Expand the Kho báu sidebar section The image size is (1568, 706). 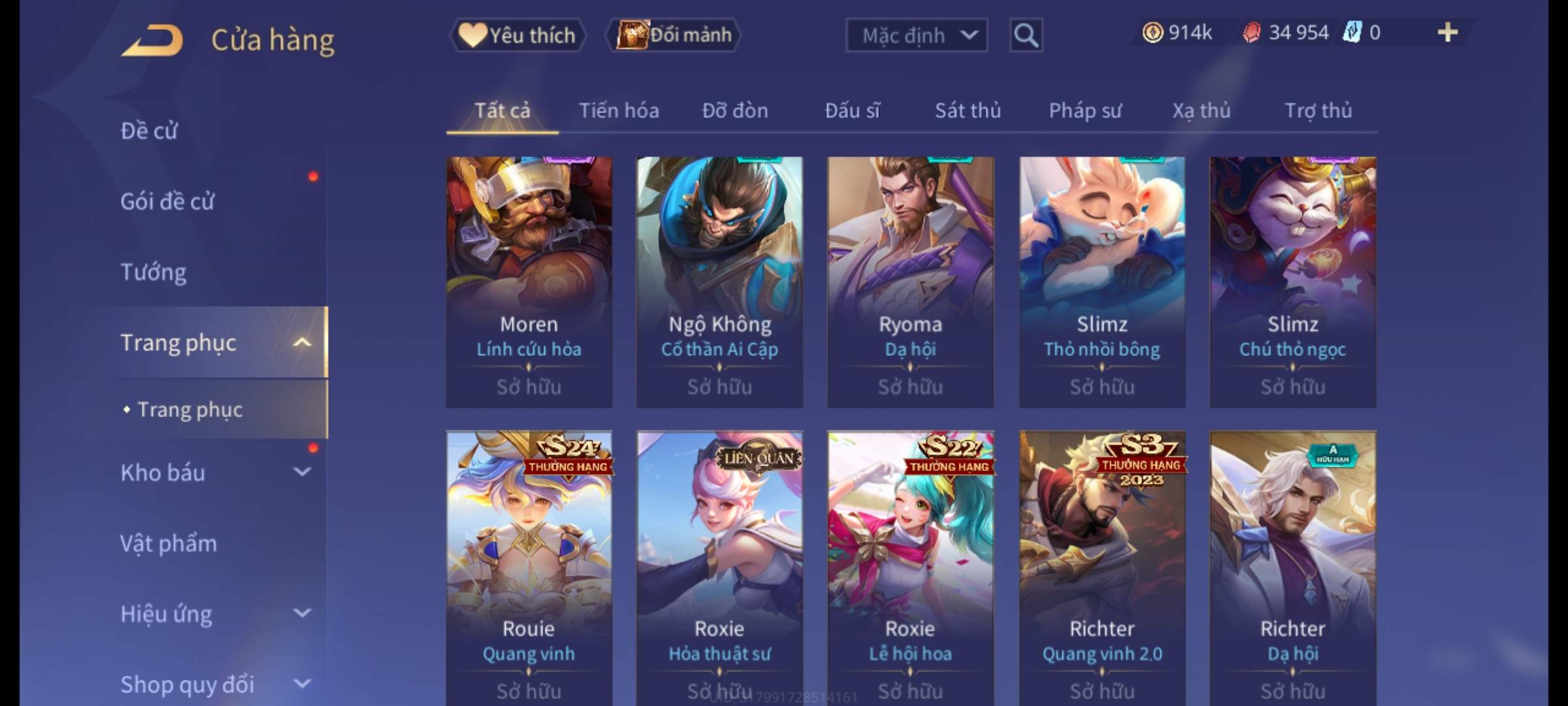click(x=302, y=472)
